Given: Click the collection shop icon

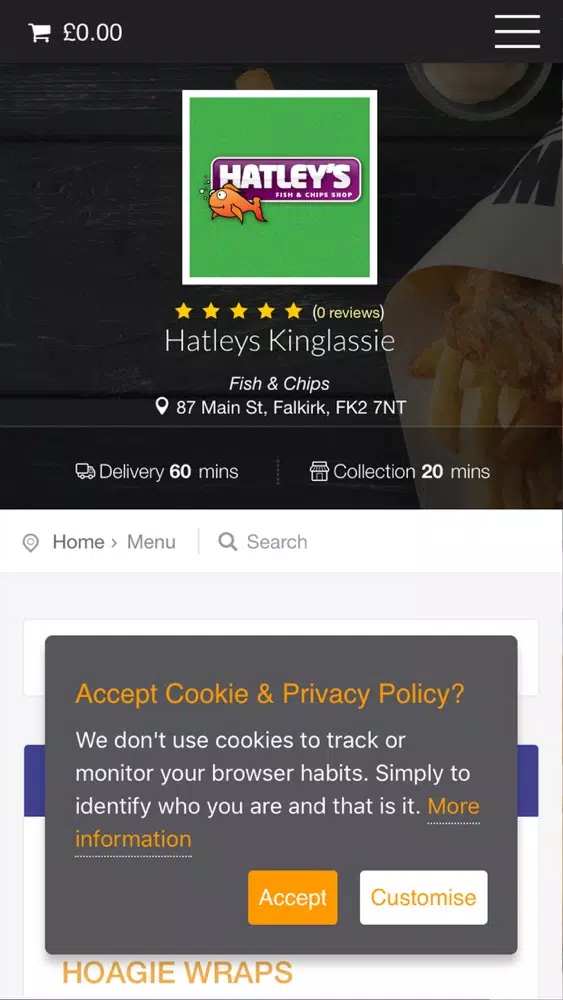Looking at the screenshot, I should tap(319, 471).
